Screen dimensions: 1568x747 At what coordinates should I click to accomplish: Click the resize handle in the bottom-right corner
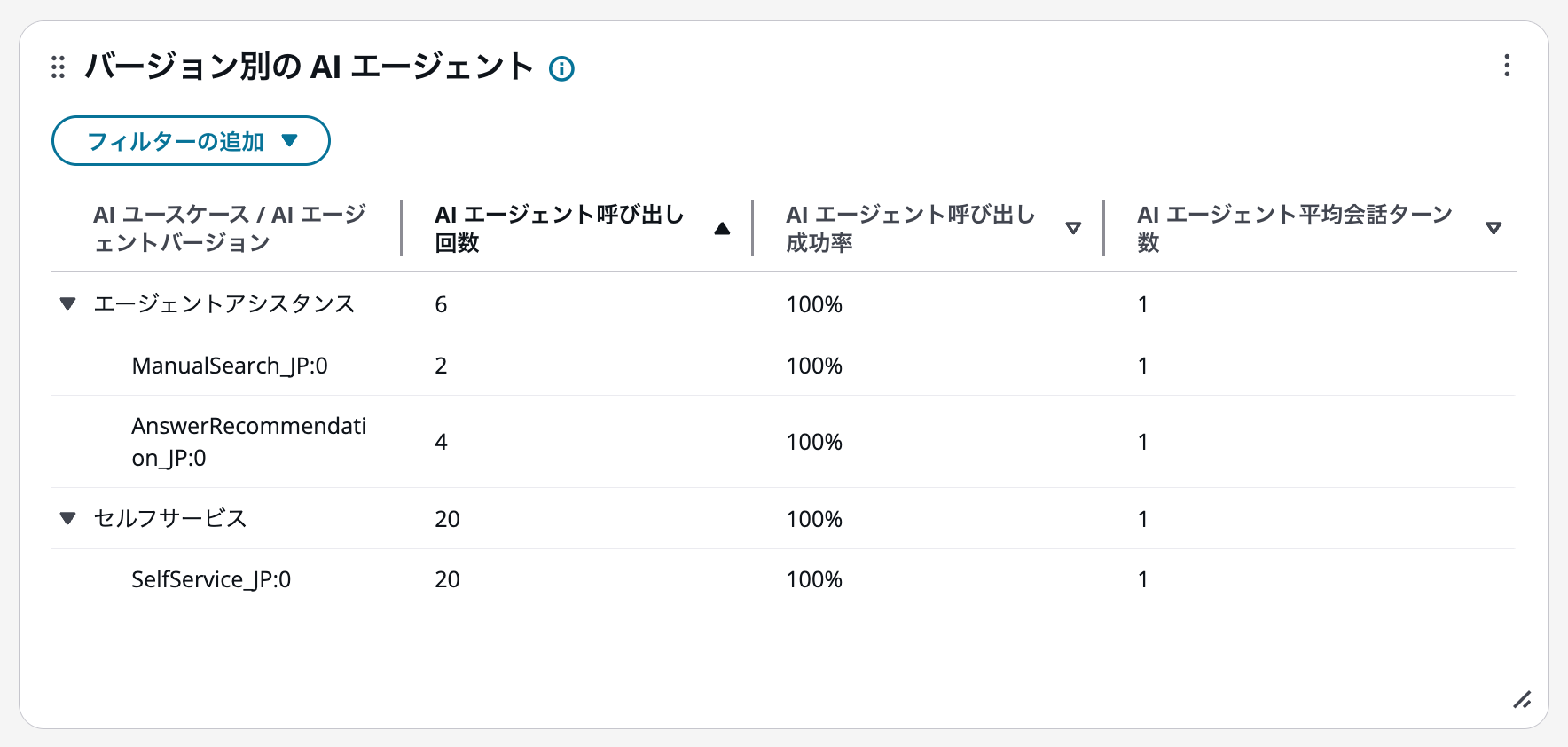tap(1523, 700)
